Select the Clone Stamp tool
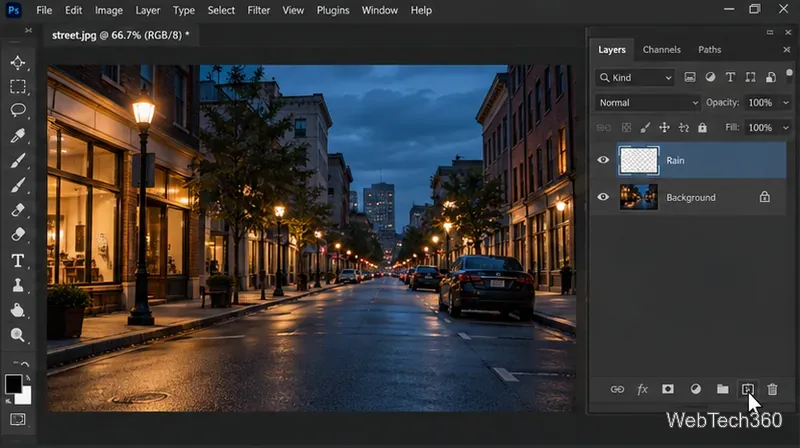 coord(18,285)
